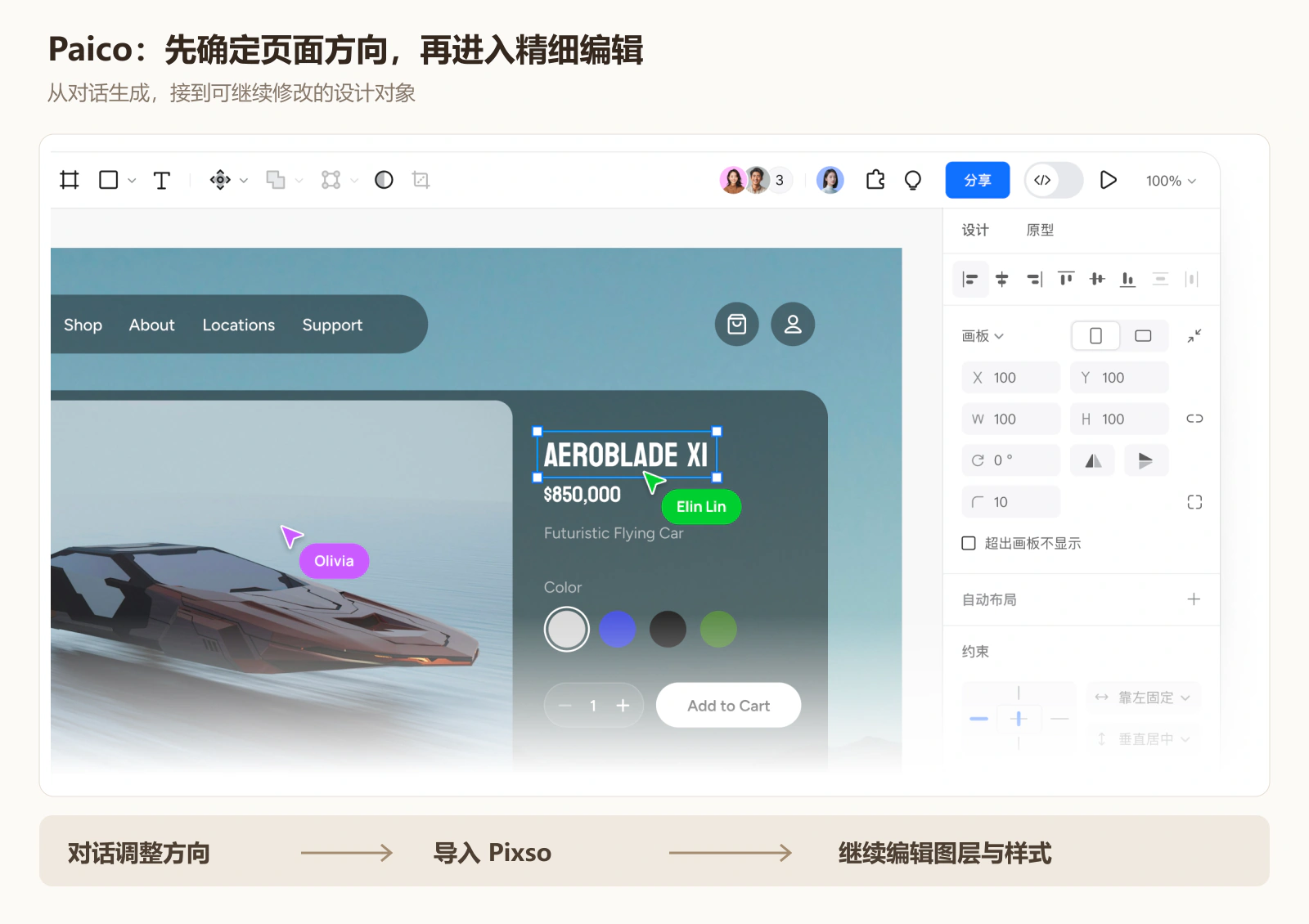Click the X position input field

click(1011, 378)
